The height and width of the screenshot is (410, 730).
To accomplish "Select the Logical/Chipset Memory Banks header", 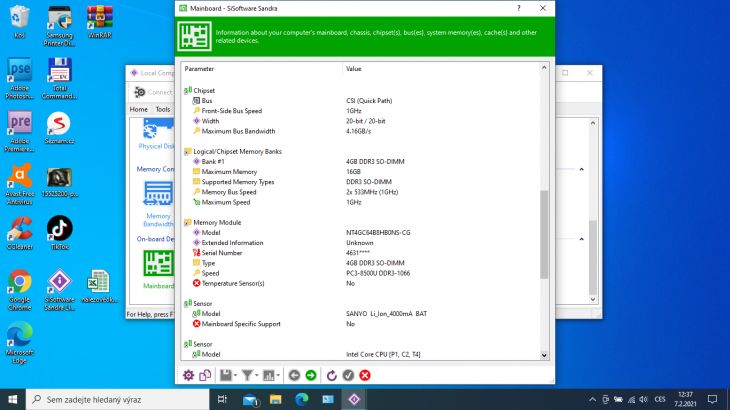I will coord(237,151).
